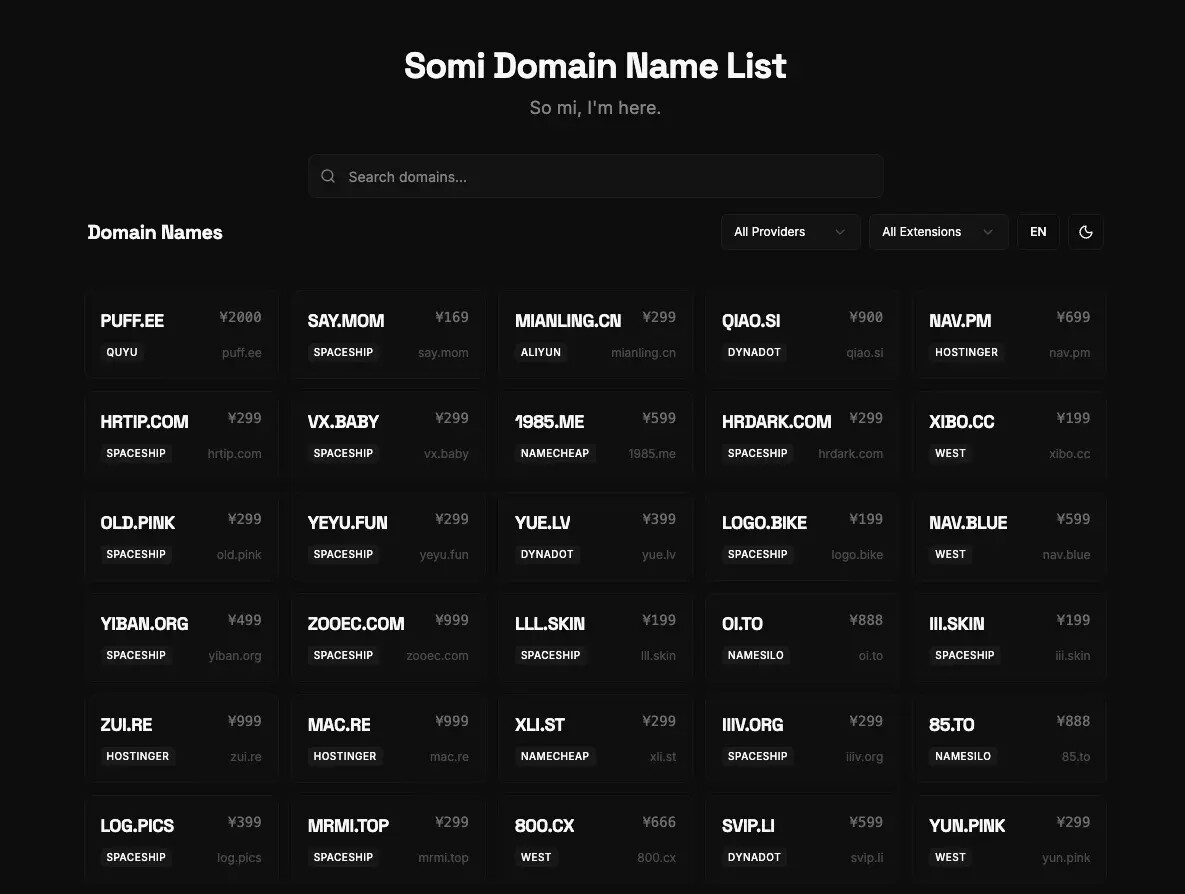Click the HOSTINGER tag under ZUI.RE
The height and width of the screenshot is (894, 1185).
pos(138,757)
